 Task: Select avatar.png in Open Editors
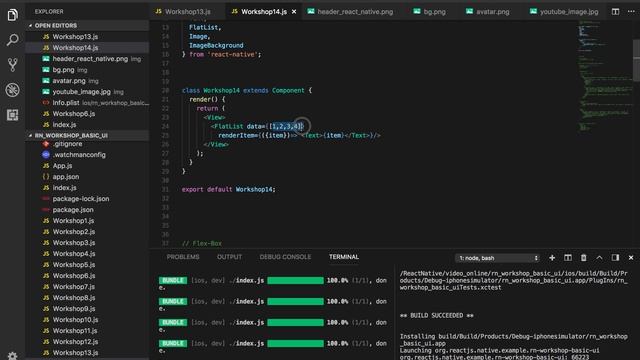87,81
